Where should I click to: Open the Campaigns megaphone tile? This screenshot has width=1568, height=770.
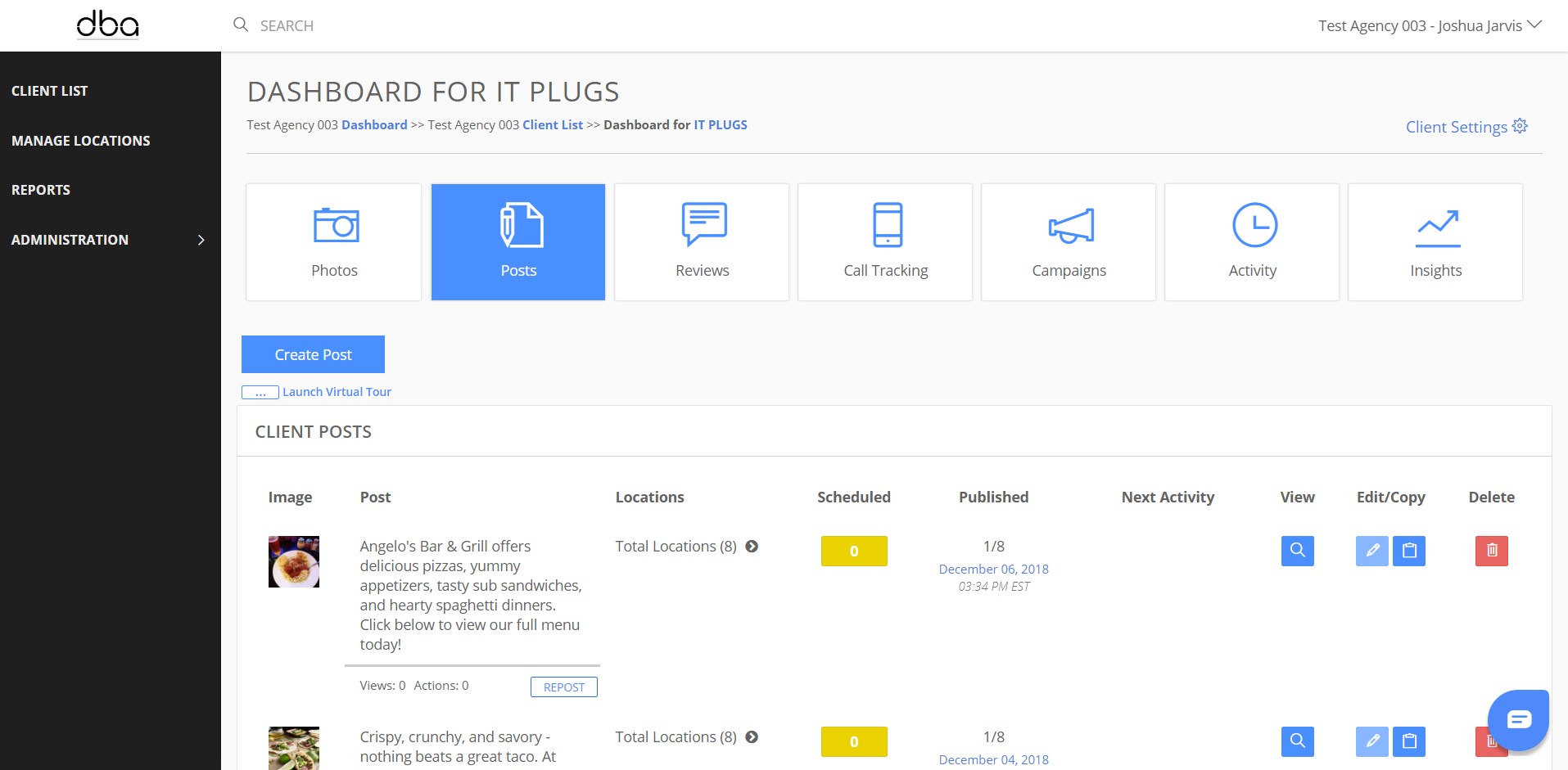click(1069, 241)
